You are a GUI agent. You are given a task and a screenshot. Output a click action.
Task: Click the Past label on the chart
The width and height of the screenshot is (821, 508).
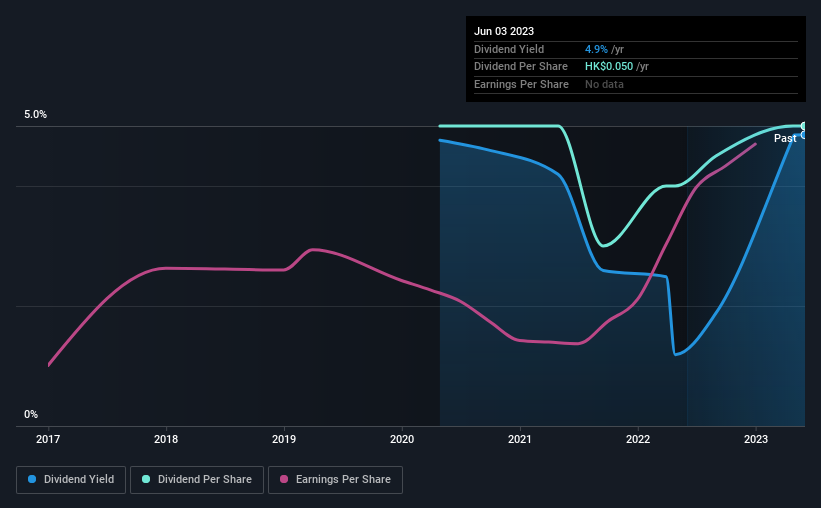(785, 138)
